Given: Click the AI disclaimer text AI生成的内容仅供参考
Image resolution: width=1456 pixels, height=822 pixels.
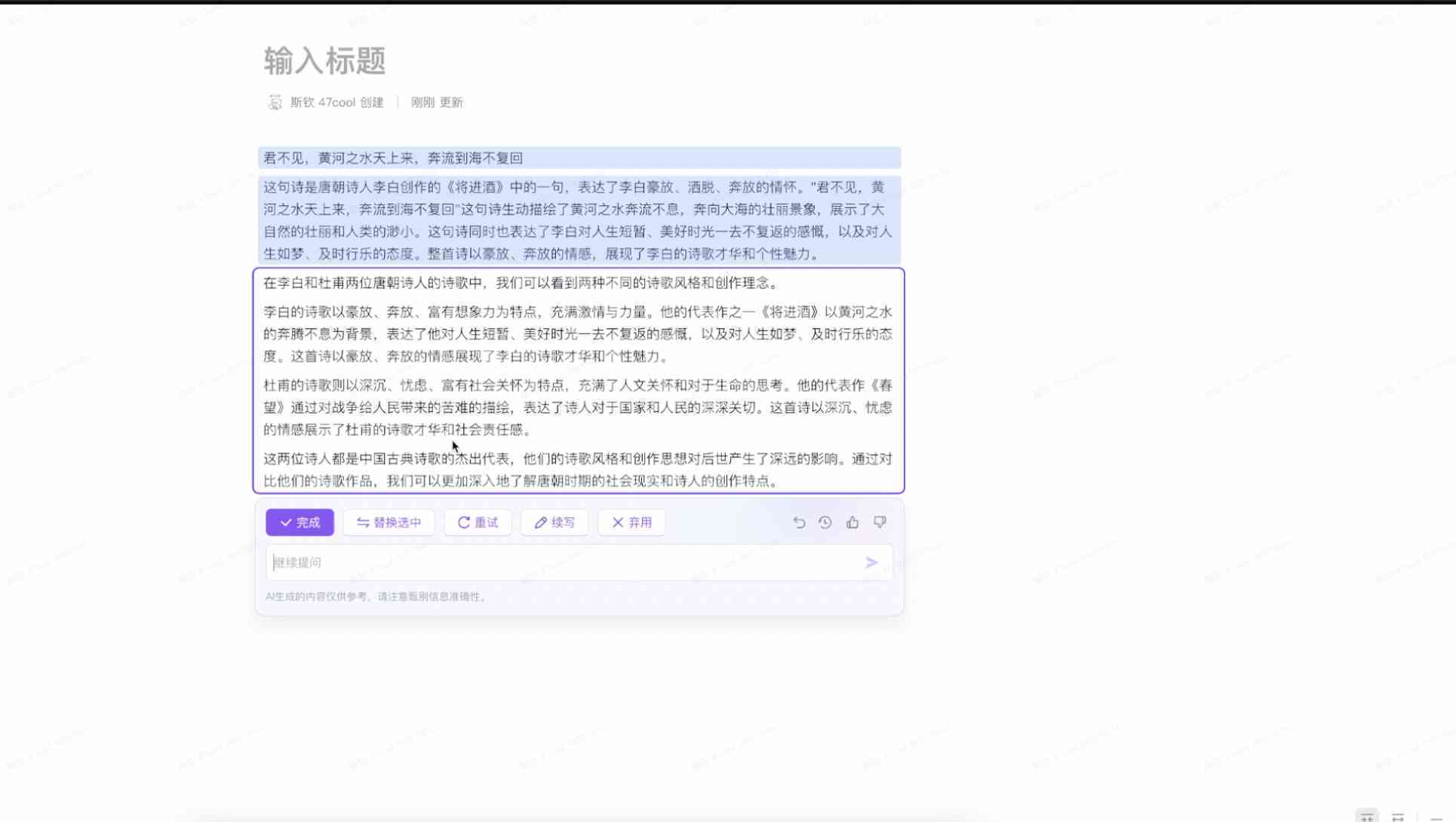Looking at the screenshot, I should click(x=376, y=597).
